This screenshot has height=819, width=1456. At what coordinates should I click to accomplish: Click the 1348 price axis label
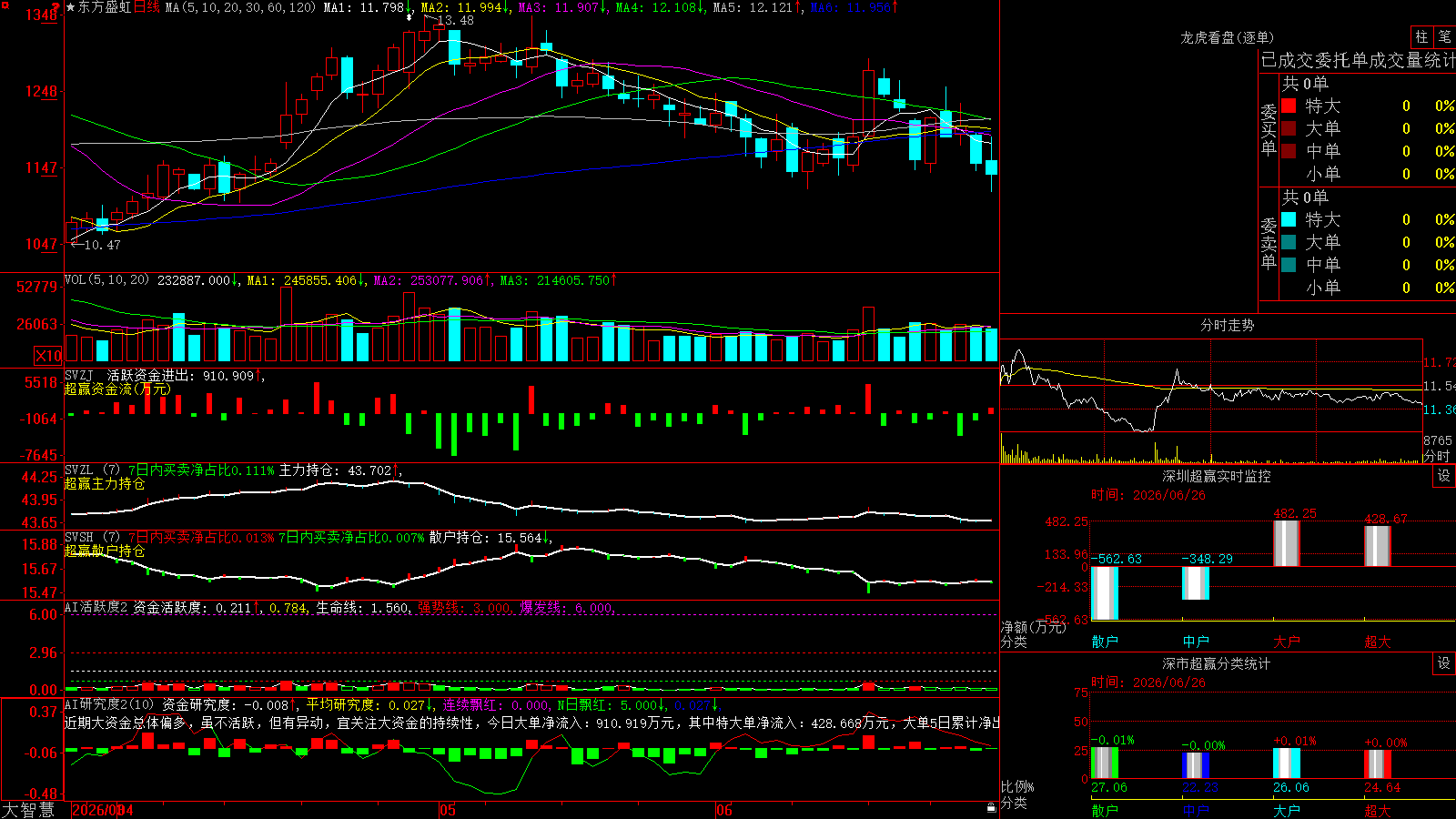pyautogui.click(x=42, y=15)
